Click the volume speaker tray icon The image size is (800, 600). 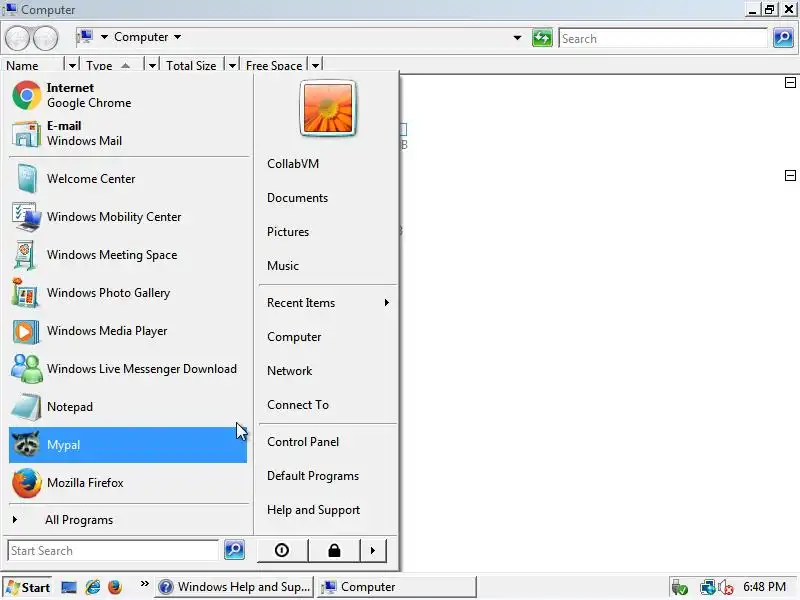click(x=726, y=588)
